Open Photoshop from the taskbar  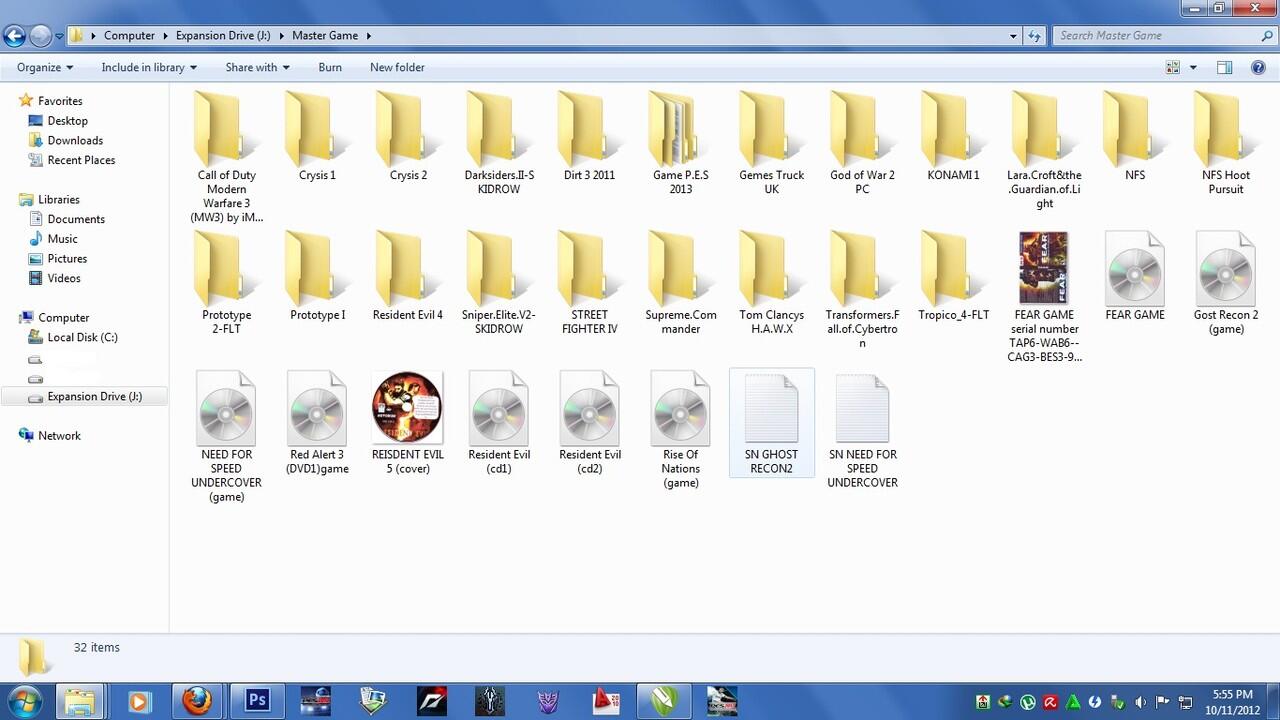point(257,701)
